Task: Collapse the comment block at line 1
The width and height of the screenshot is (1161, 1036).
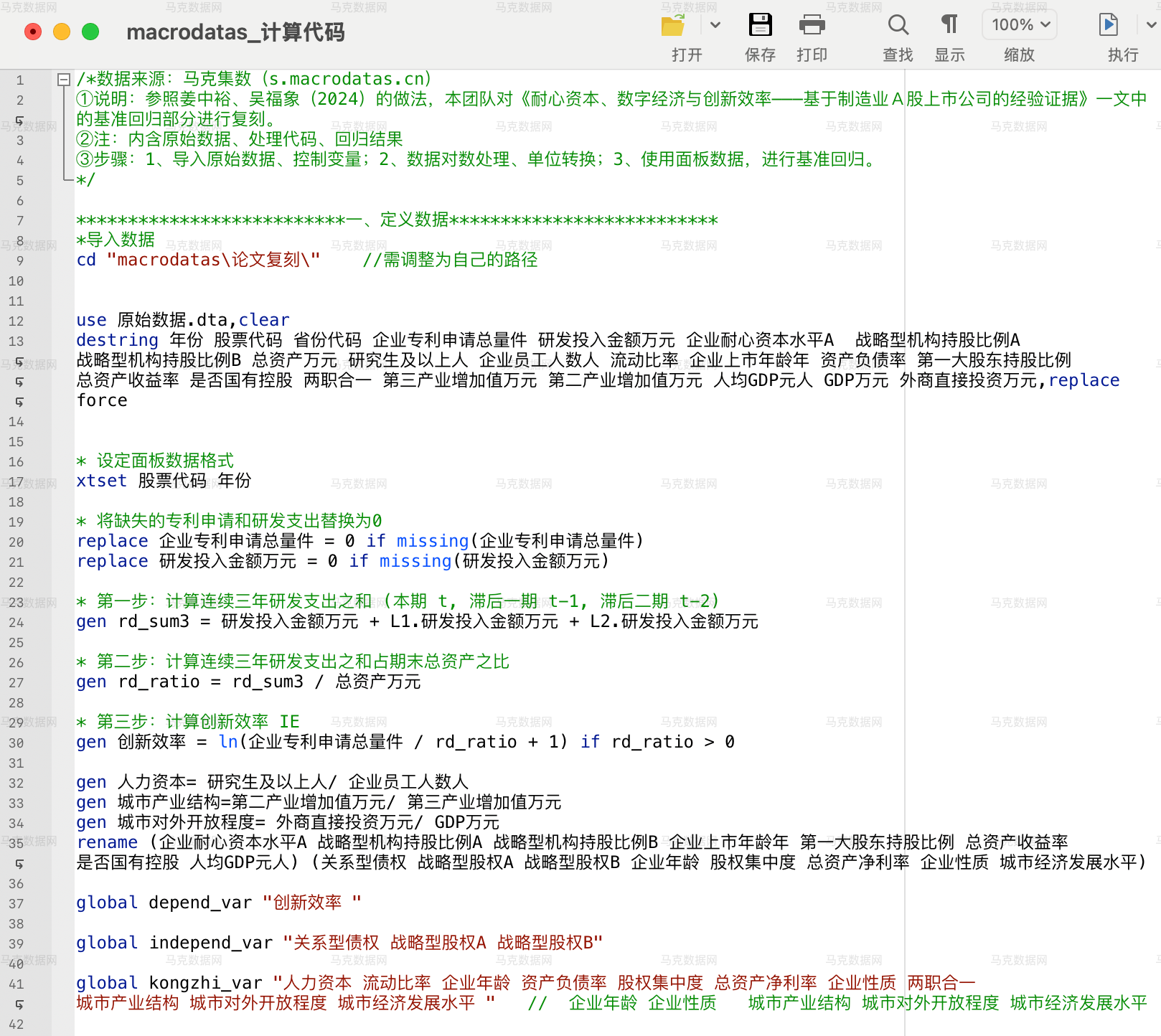Action: point(64,80)
